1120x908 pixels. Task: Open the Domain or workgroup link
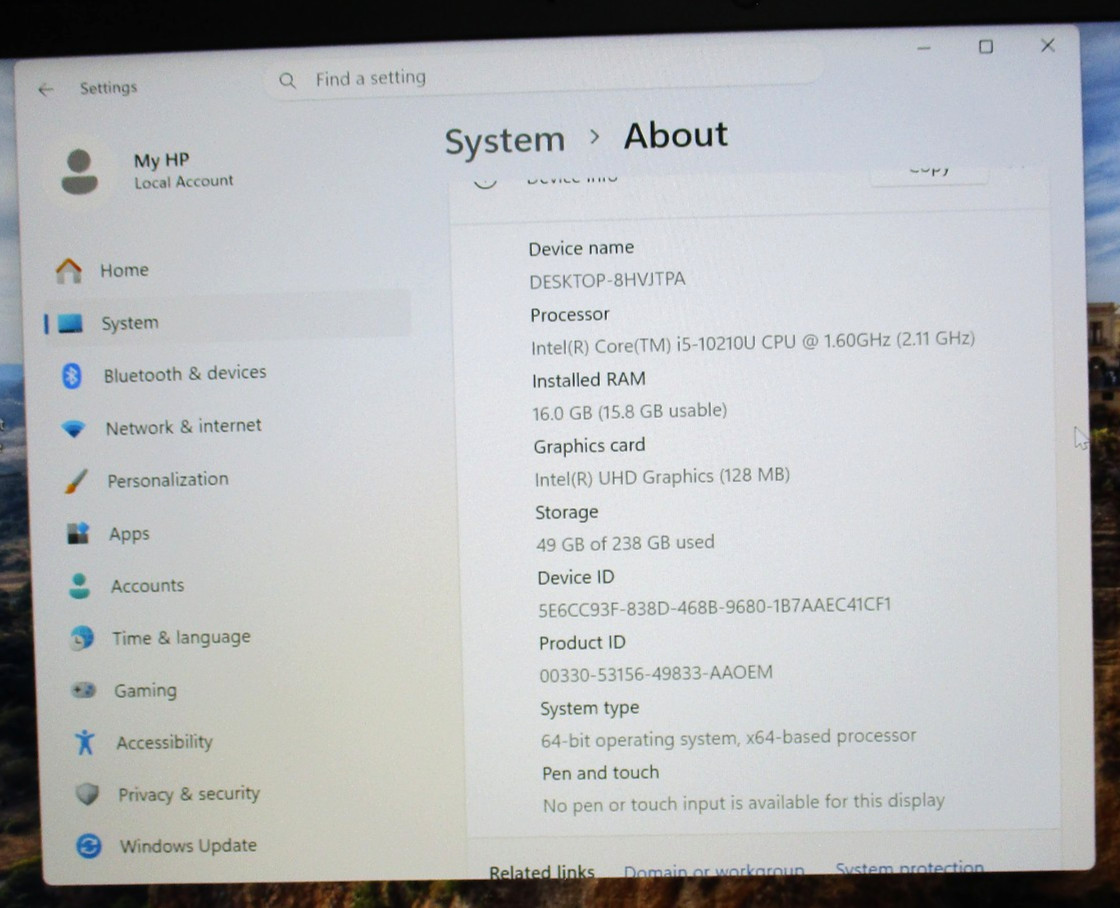[714, 872]
